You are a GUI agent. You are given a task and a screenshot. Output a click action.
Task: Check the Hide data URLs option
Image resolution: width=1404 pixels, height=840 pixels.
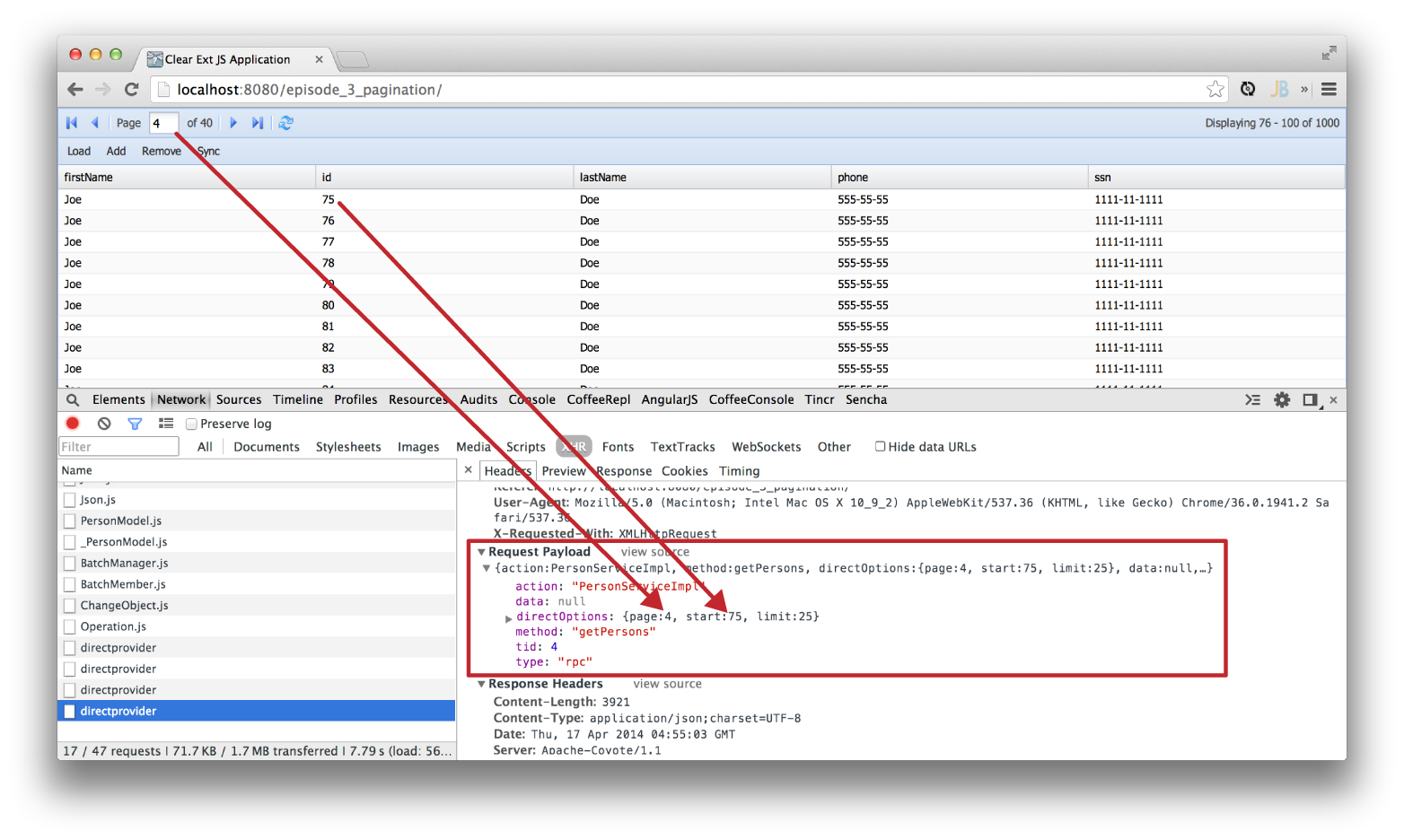[880, 447]
